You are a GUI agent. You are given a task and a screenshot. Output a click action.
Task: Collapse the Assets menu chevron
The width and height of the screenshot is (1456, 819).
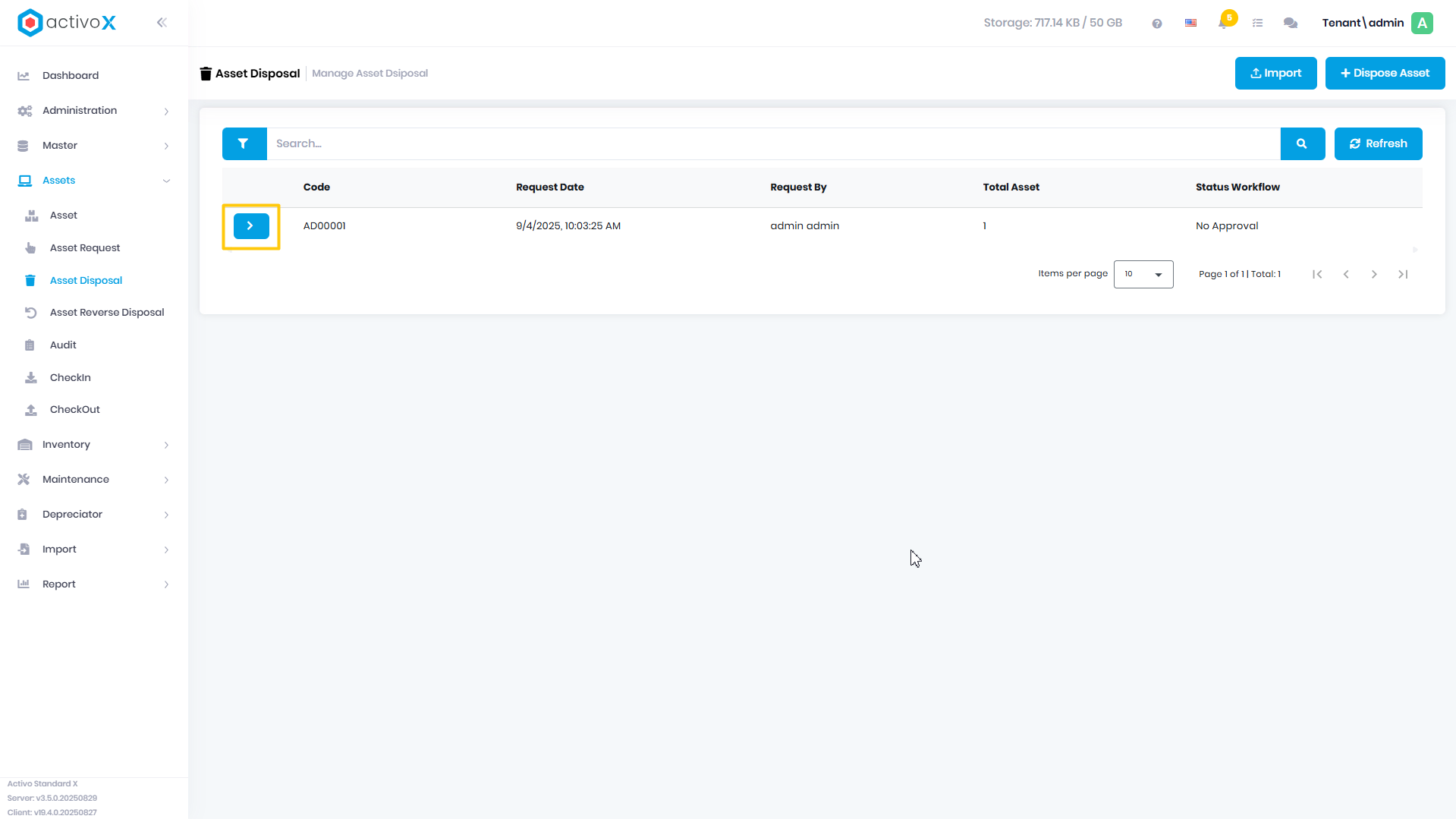click(x=166, y=181)
